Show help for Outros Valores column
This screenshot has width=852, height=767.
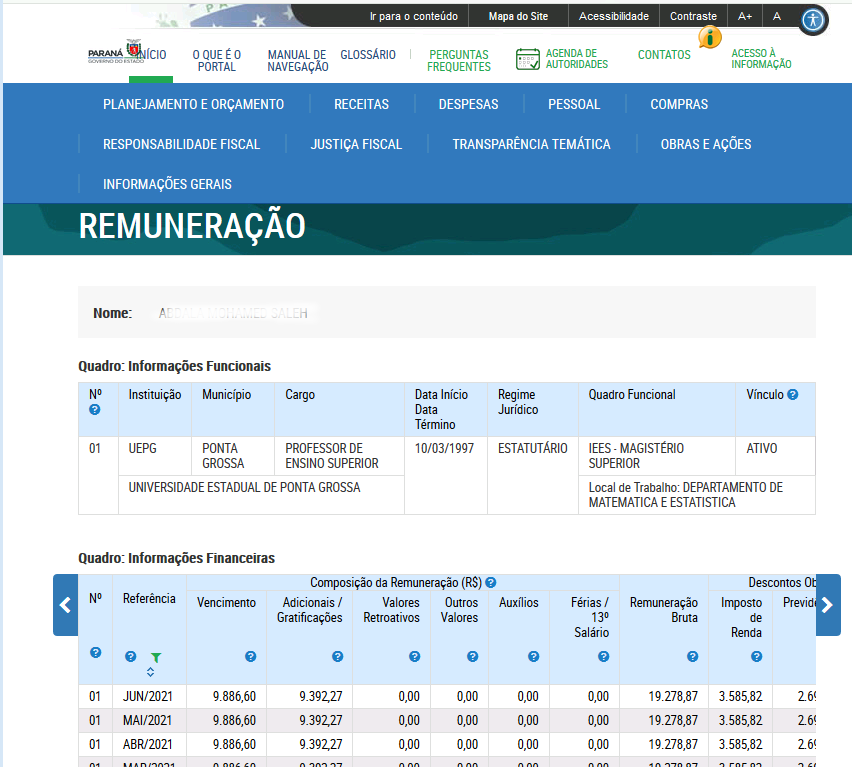coord(473,656)
